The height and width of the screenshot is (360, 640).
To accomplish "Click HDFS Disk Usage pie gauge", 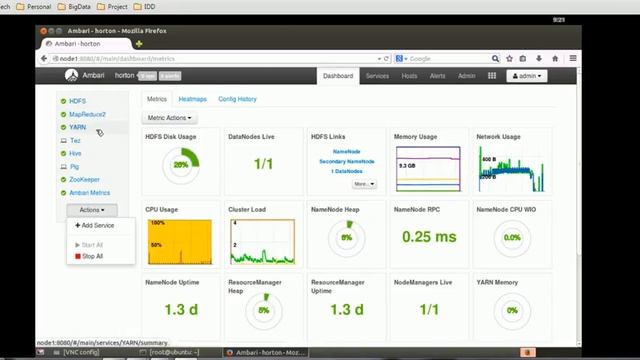I will pos(181,165).
